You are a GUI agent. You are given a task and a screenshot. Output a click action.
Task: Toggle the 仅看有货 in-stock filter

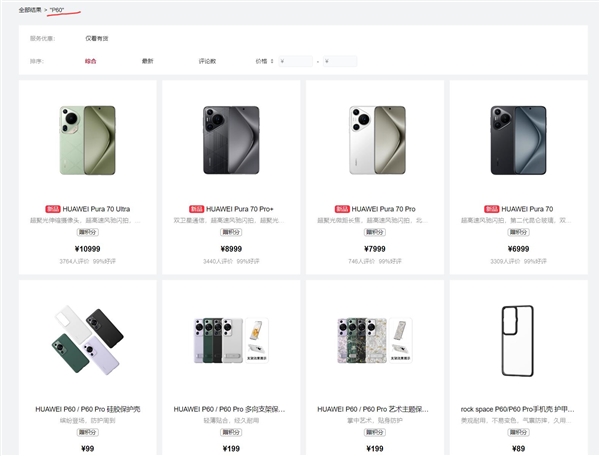(97, 38)
